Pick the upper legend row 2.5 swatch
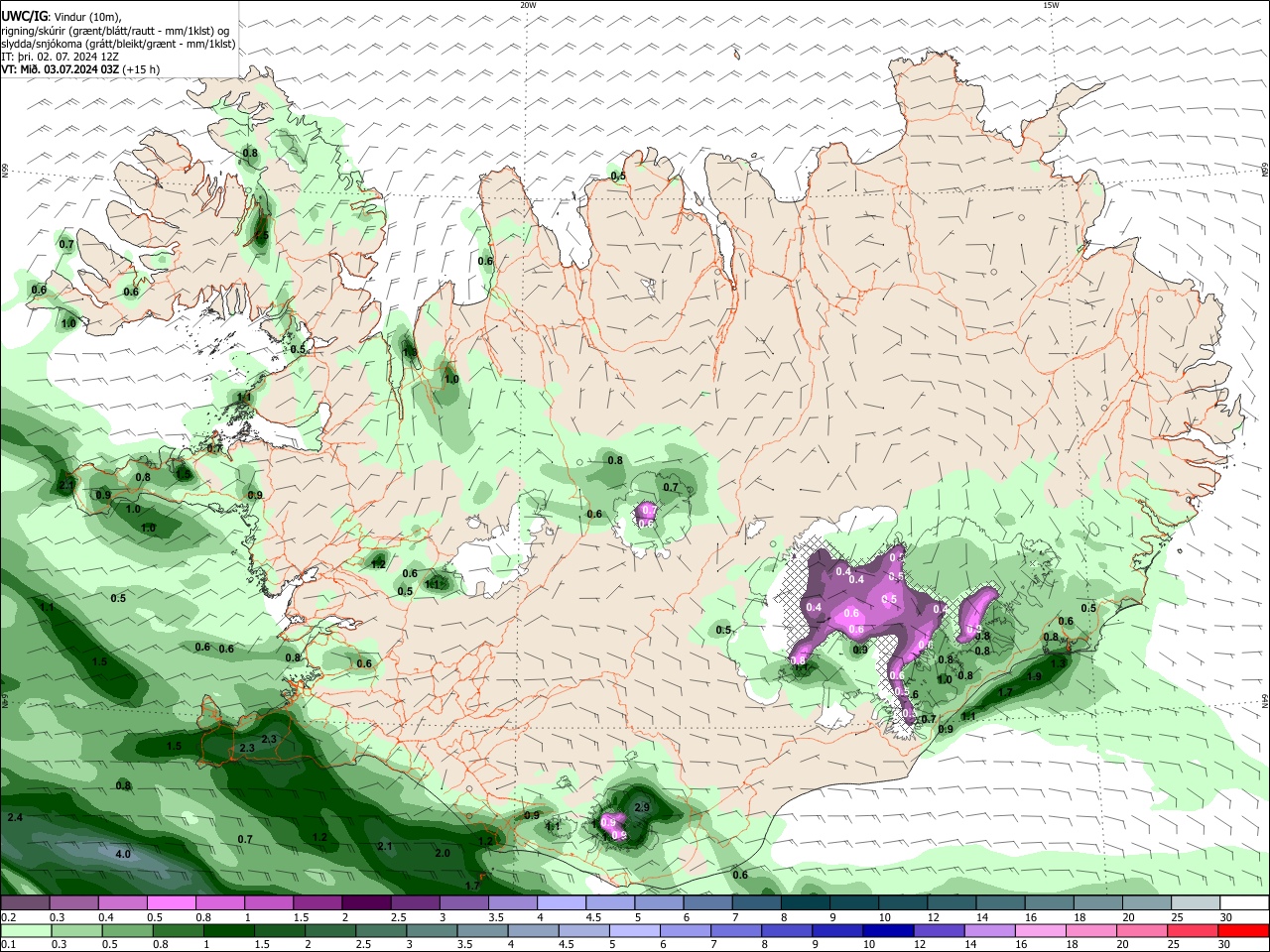1270x952 pixels. pos(415,902)
